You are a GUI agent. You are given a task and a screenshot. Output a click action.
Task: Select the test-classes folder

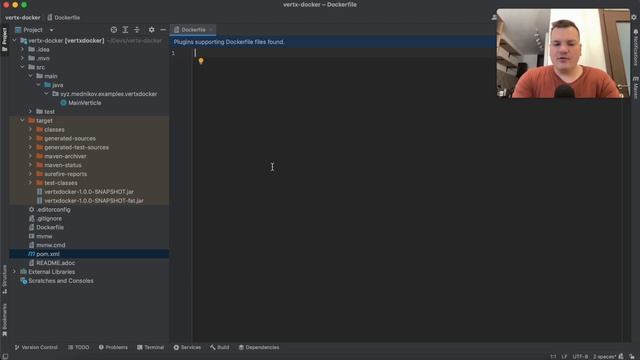click(x=60, y=183)
